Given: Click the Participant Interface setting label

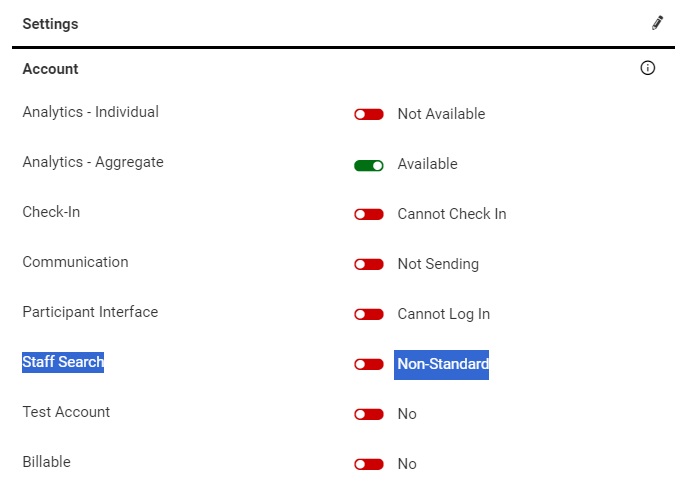Looking at the screenshot, I should coord(90,312).
